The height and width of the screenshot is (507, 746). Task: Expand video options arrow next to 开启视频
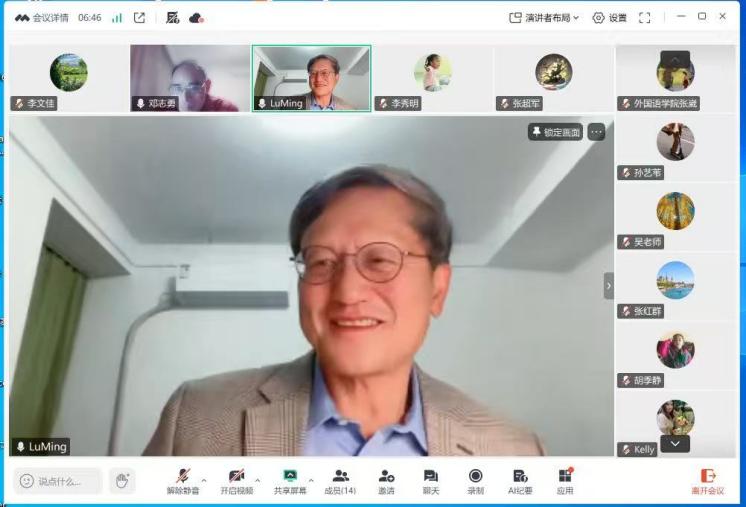(x=258, y=480)
